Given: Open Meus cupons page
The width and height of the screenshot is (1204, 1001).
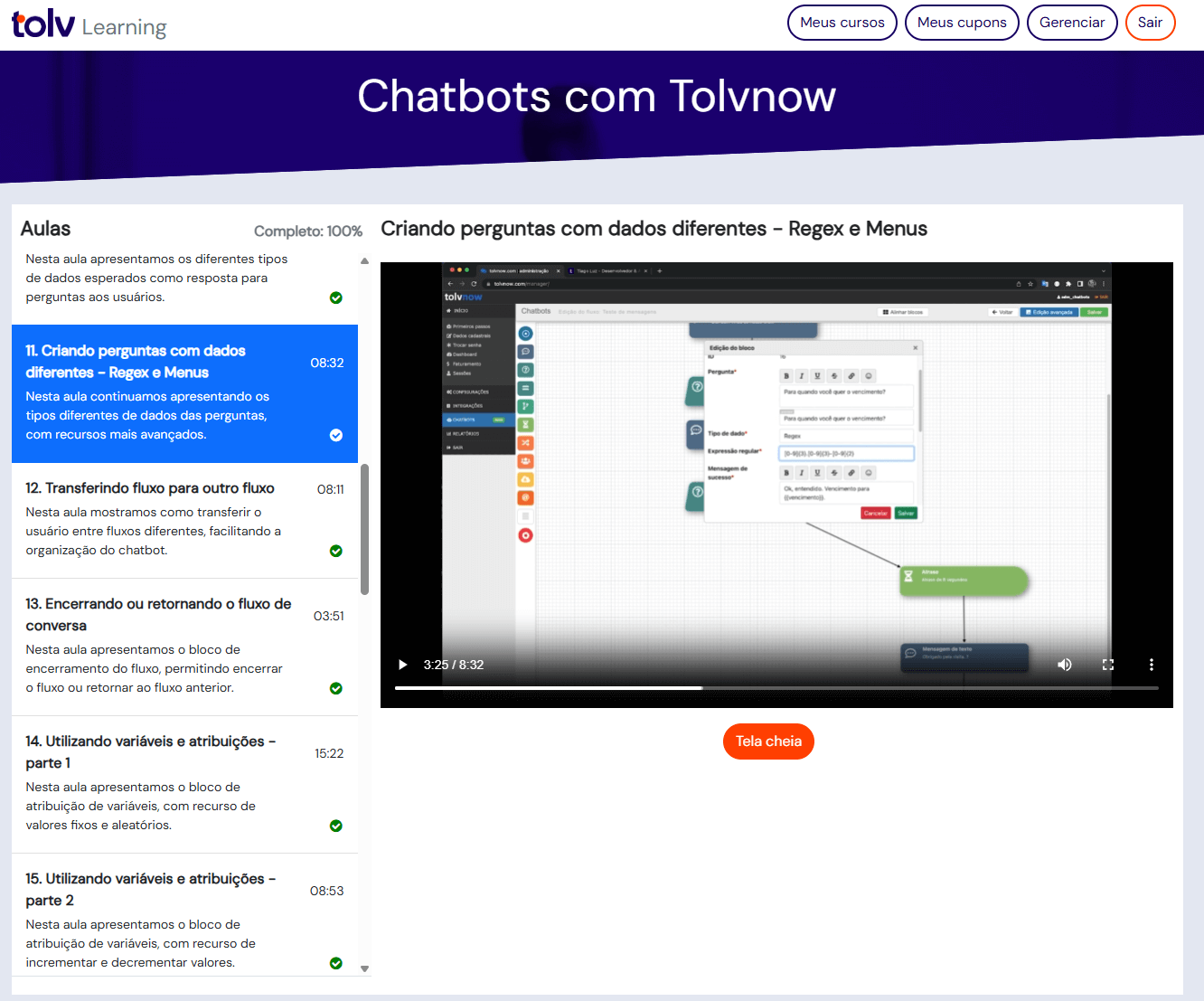Looking at the screenshot, I should [962, 23].
